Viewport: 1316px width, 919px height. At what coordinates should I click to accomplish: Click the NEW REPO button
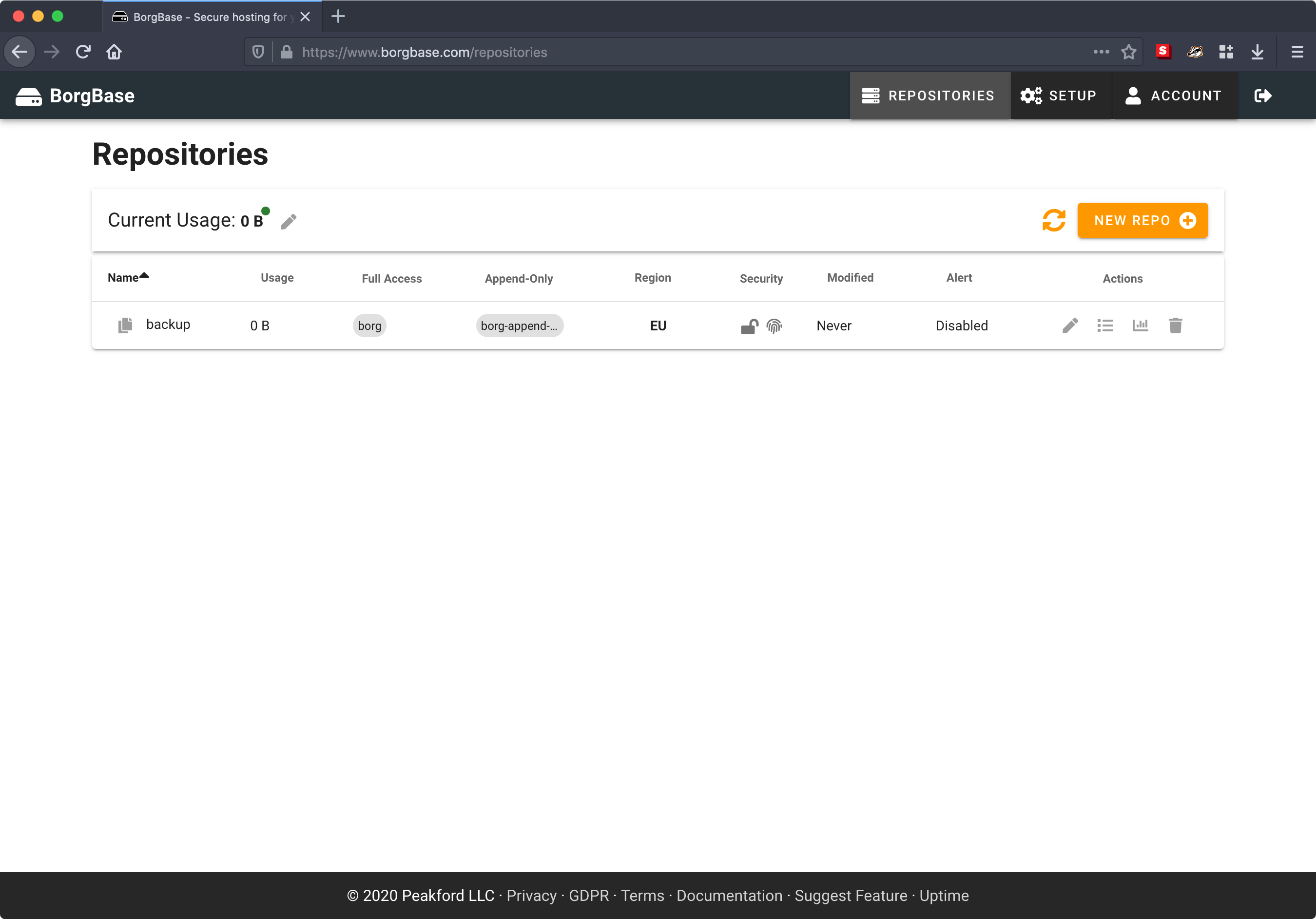[x=1142, y=221]
